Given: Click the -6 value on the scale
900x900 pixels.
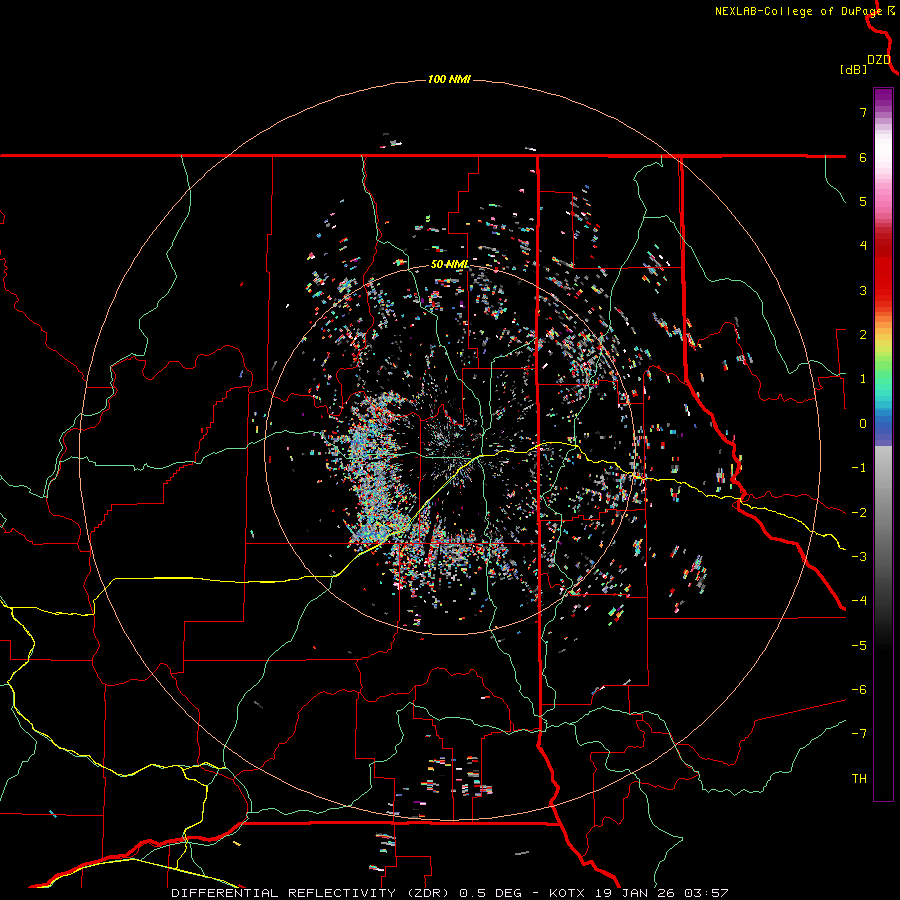Looking at the screenshot, I should (x=859, y=690).
